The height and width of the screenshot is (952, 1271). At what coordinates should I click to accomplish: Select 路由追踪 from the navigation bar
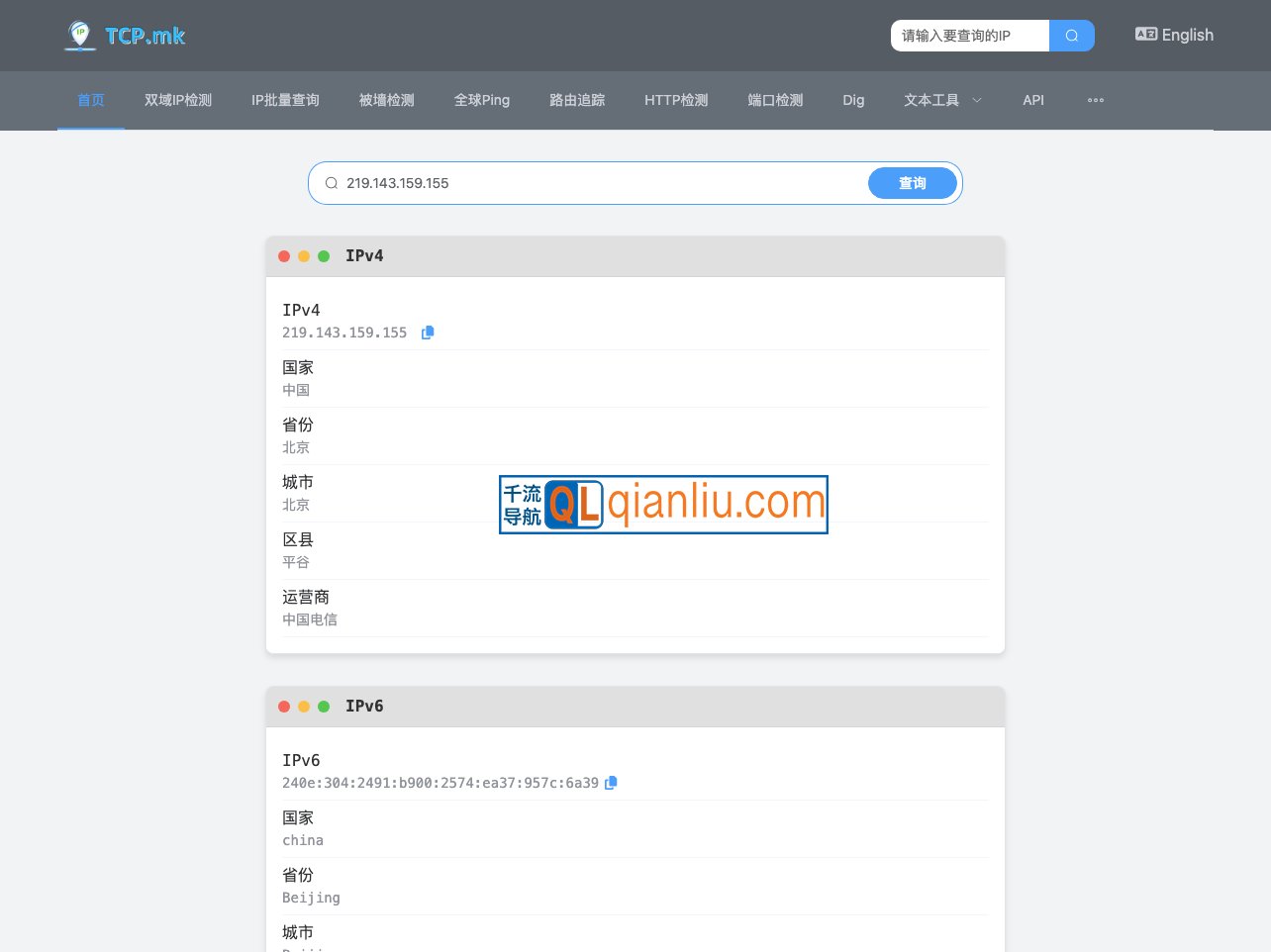coord(577,100)
